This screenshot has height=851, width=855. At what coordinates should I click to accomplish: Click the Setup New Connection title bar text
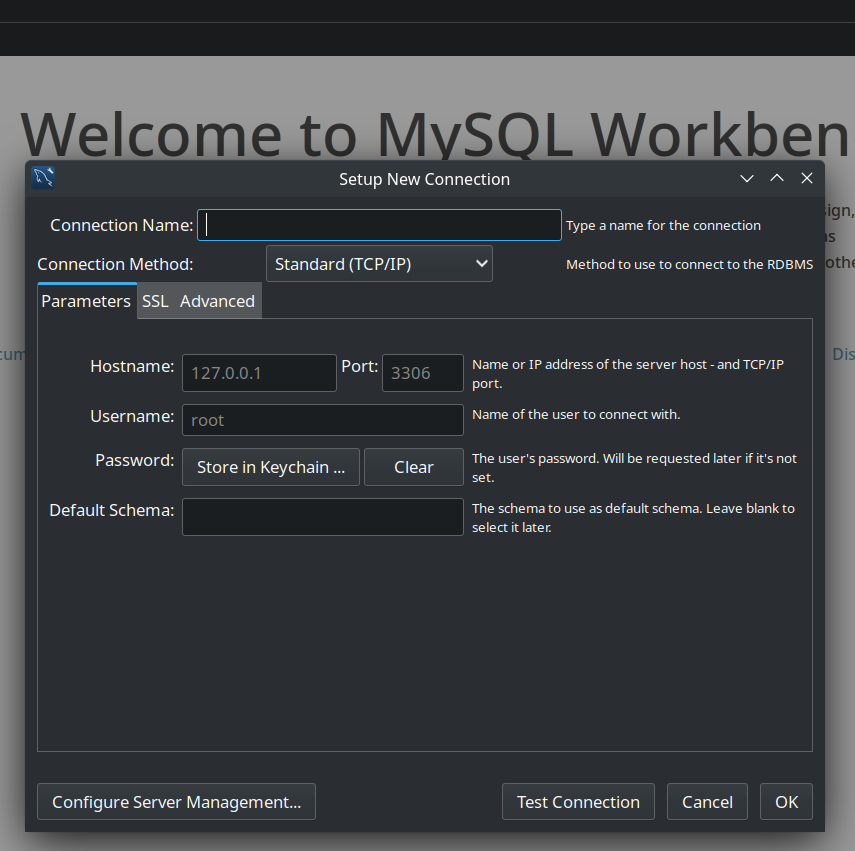point(424,179)
